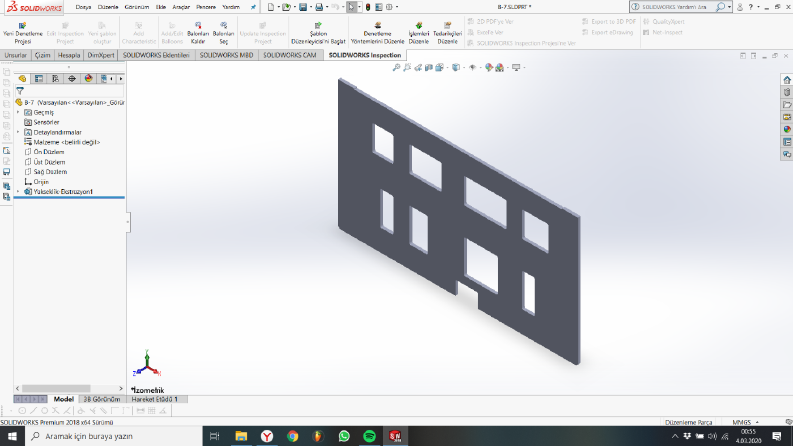Switch to Unsurlar tab
The height and width of the screenshot is (446, 793).
tap(16, 55)
